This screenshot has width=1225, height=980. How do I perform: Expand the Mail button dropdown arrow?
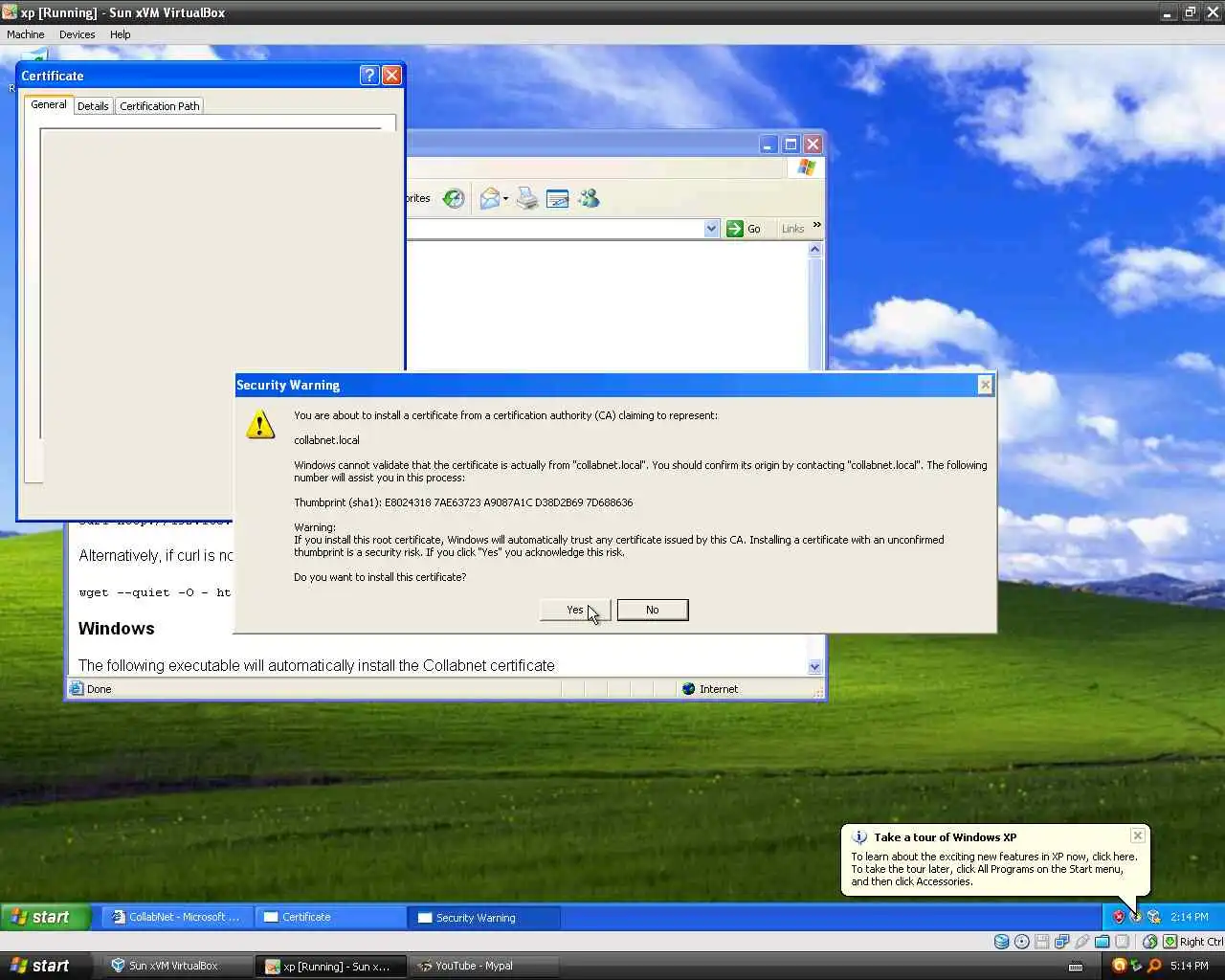(506, 199)
